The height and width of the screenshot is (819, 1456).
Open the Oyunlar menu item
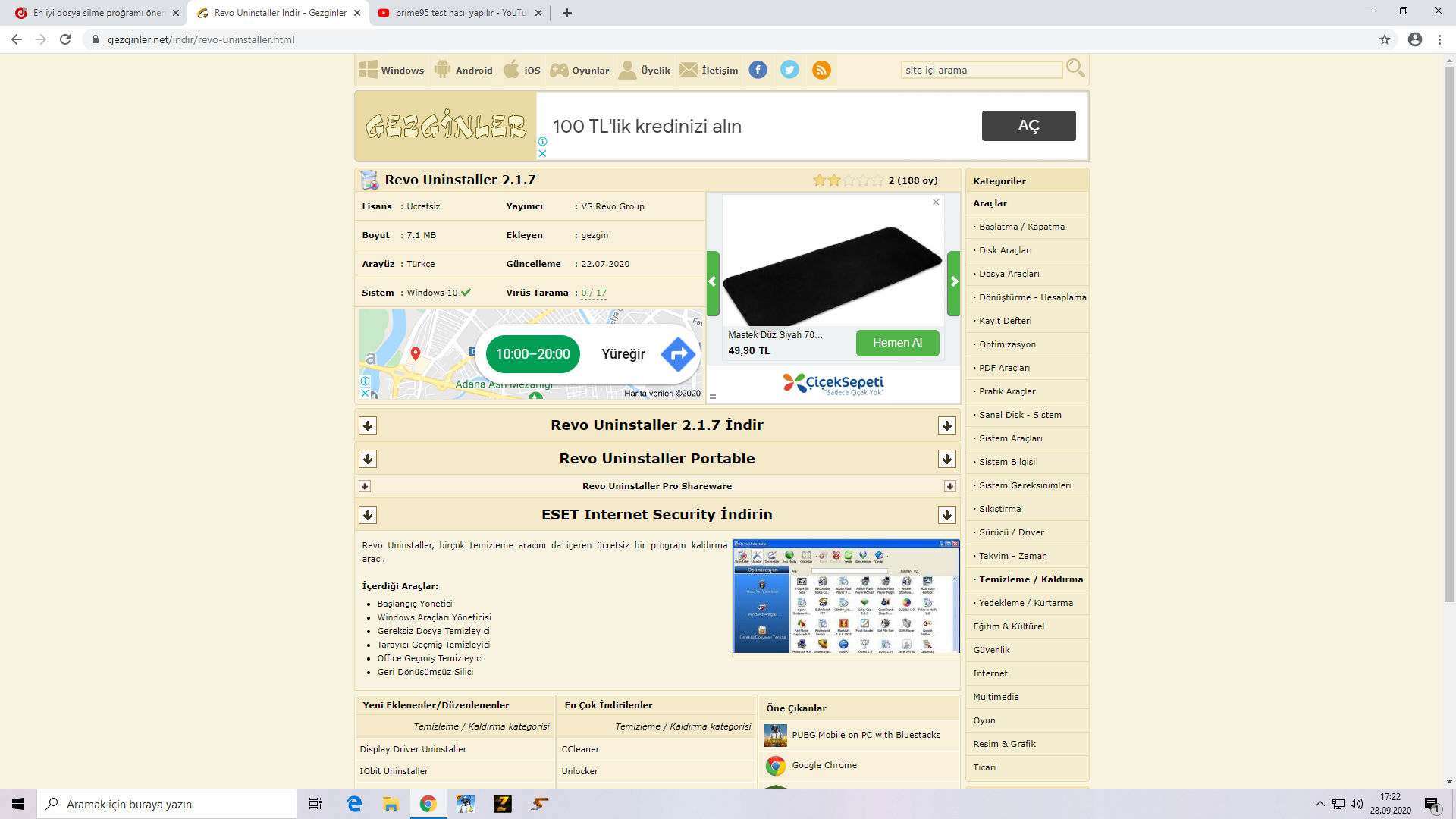pyautogui.click(x=580, y=70)
